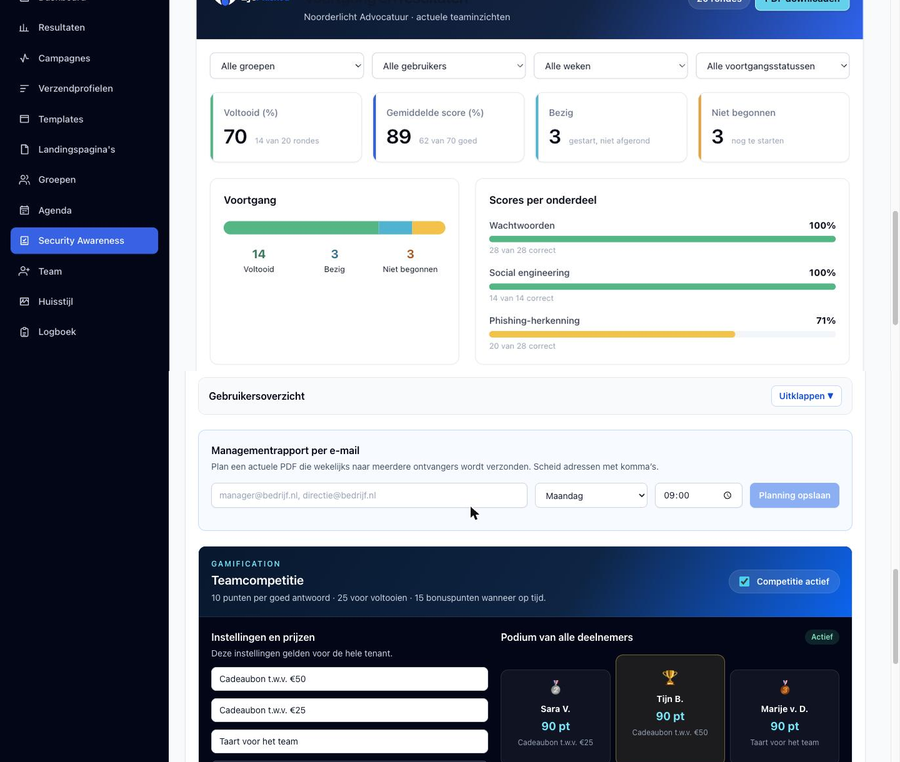Click the "28 van 28 correct" text

click(522, 250)
